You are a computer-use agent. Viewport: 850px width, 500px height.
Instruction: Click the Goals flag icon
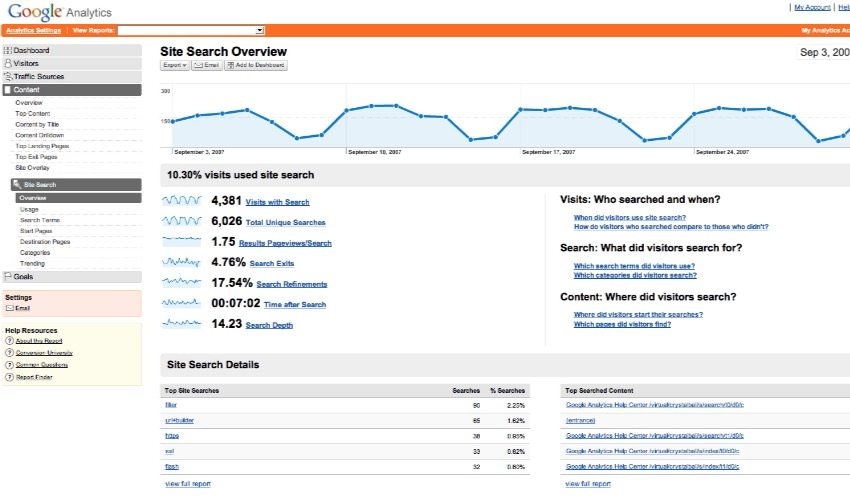point(8,276)
